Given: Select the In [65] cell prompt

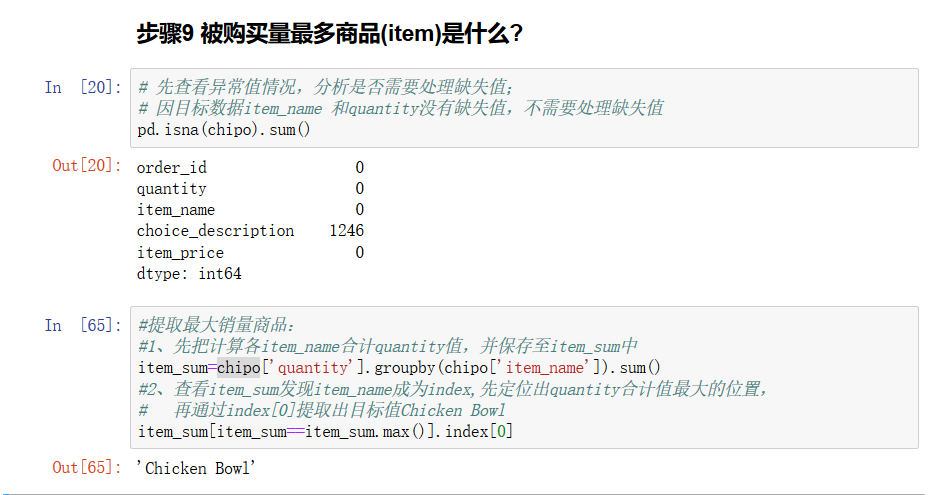Looking at the screenshot, I should 82,325.
